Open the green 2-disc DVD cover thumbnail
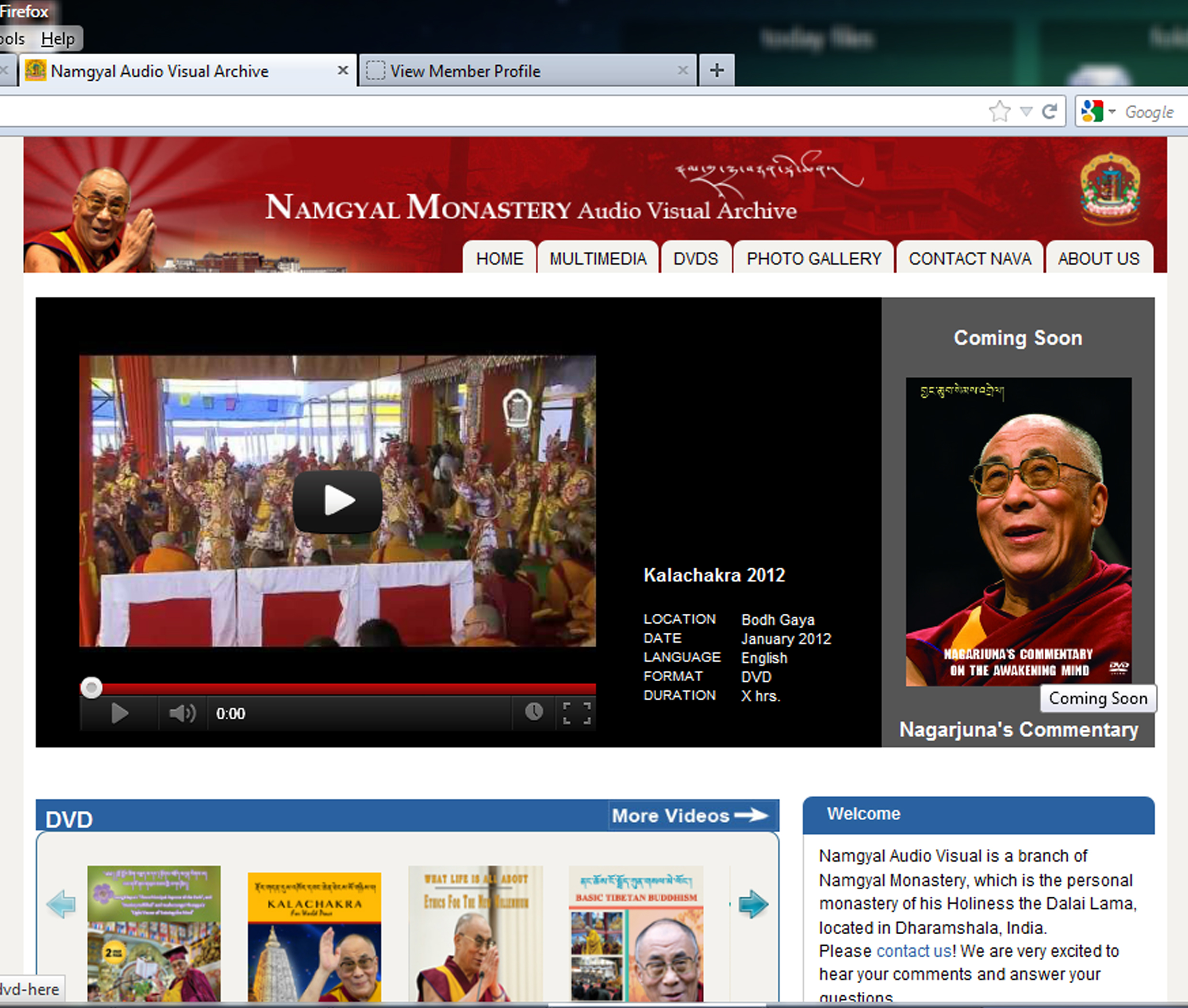This screenshot has height=1008, width=1188. click(154, 934)
